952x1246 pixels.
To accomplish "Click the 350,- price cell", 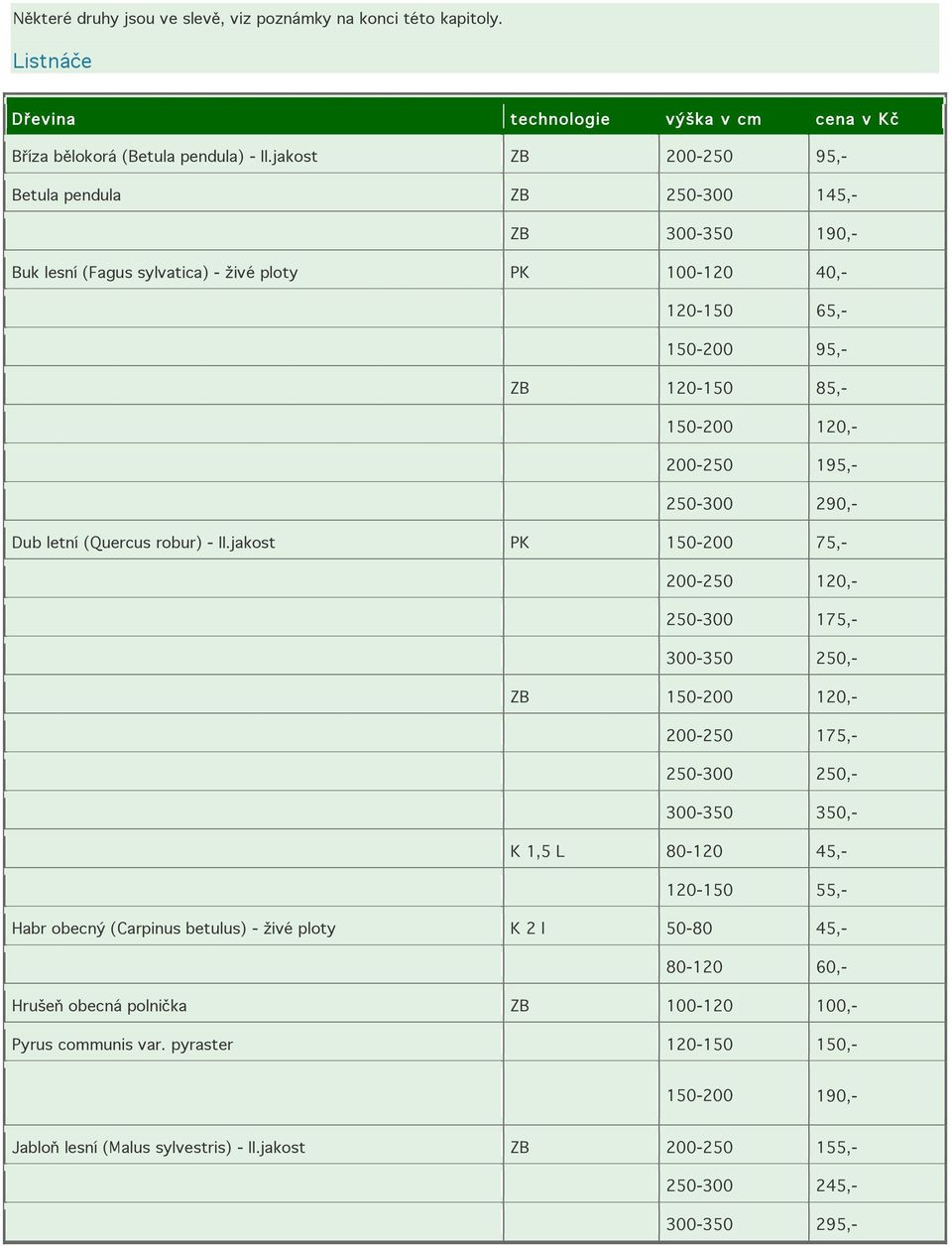I will pyautogui.click(x=876, y=812).
